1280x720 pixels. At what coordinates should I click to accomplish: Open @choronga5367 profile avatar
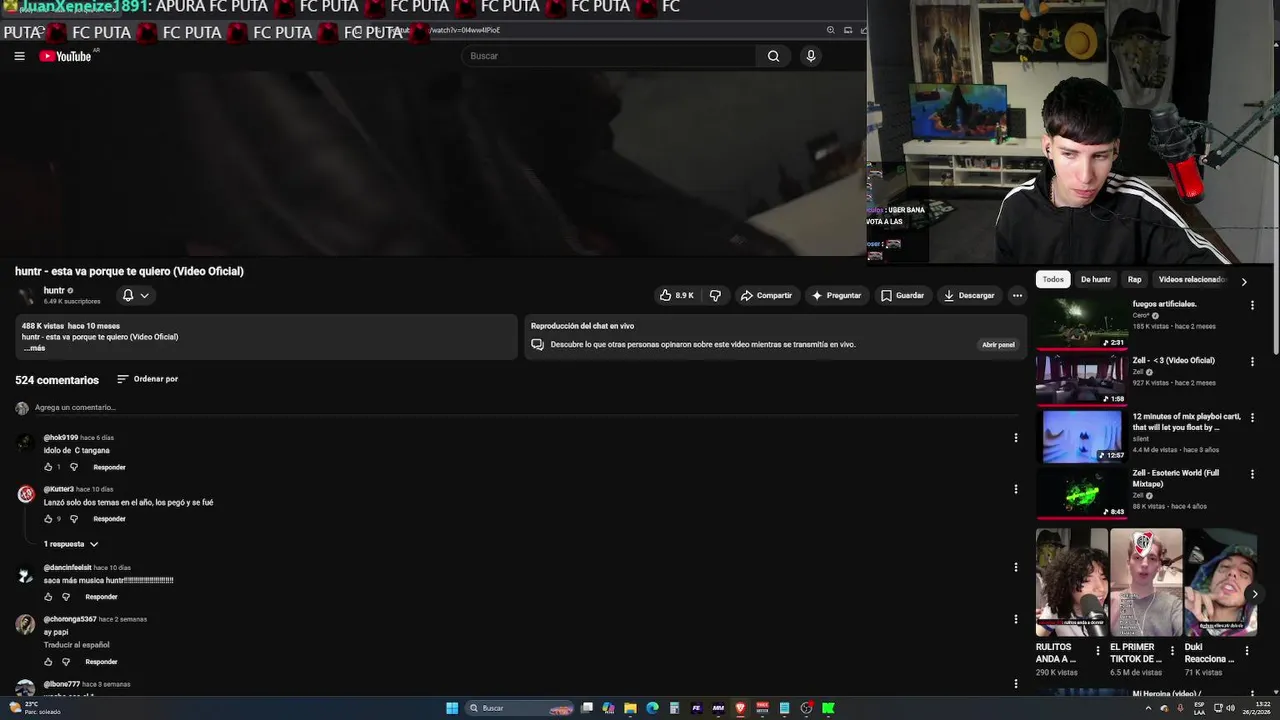[x=26, y=624]
